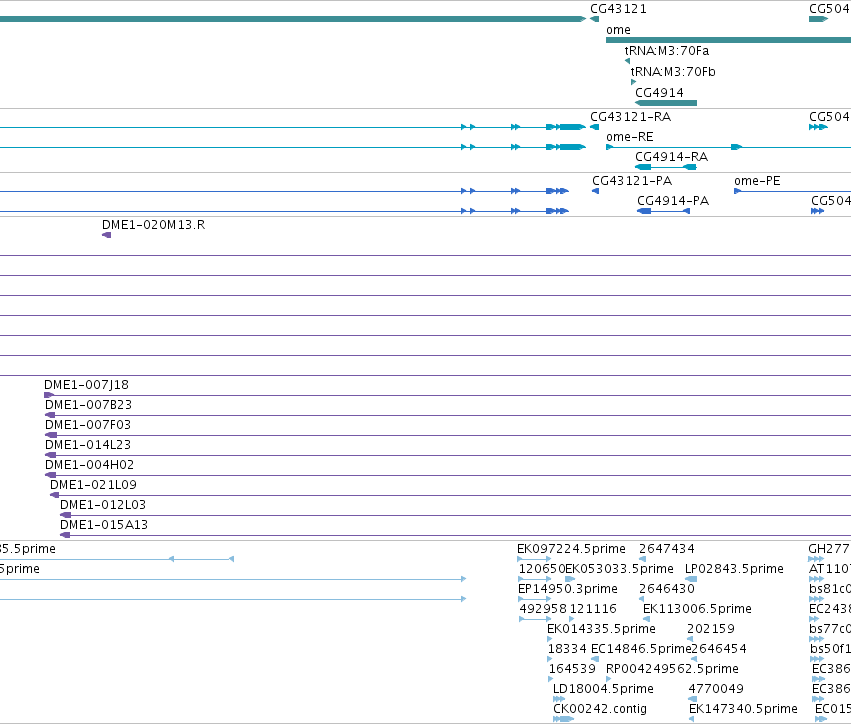Click the CG43121 gene label
Screen dimensions: 851x724
[x=618, y=9]
